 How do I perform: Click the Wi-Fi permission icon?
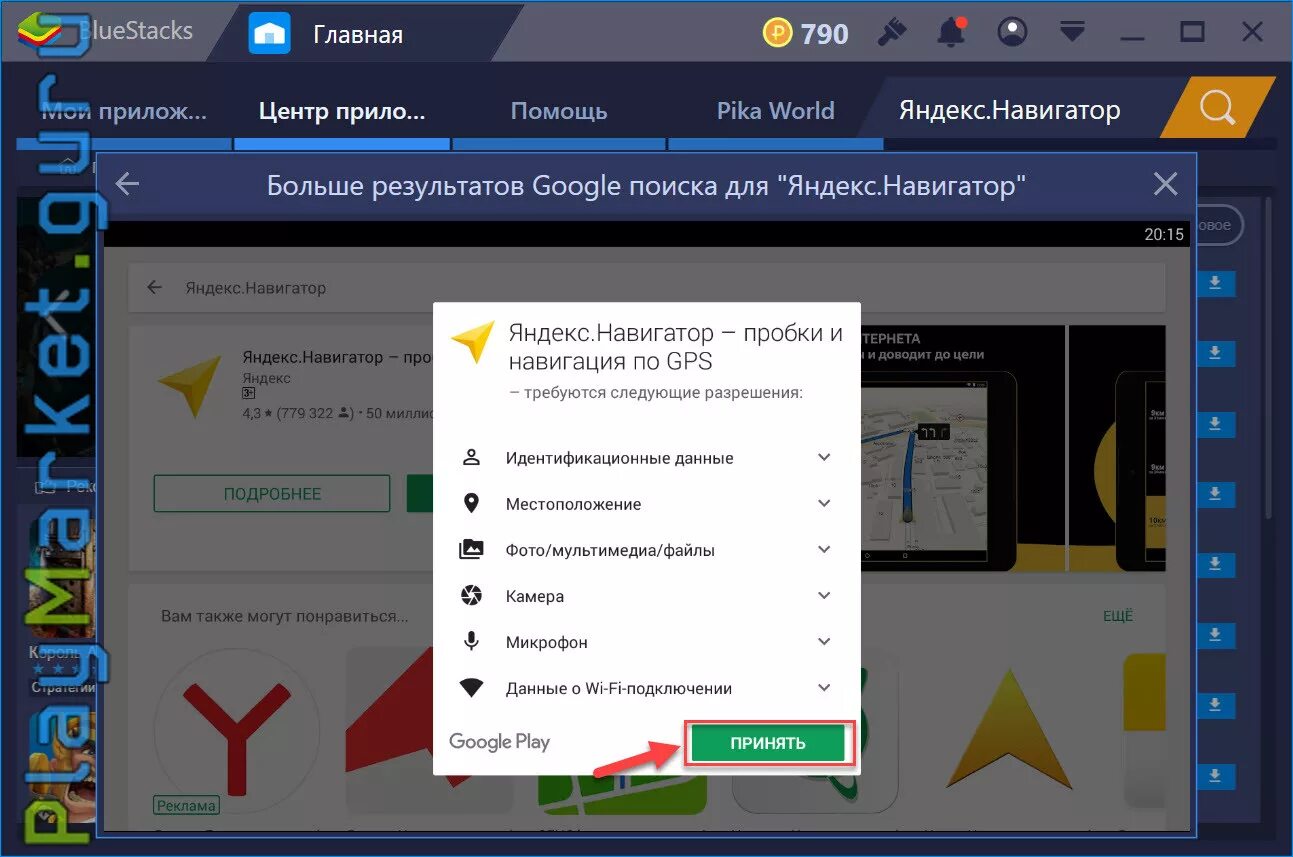point(471,687)
